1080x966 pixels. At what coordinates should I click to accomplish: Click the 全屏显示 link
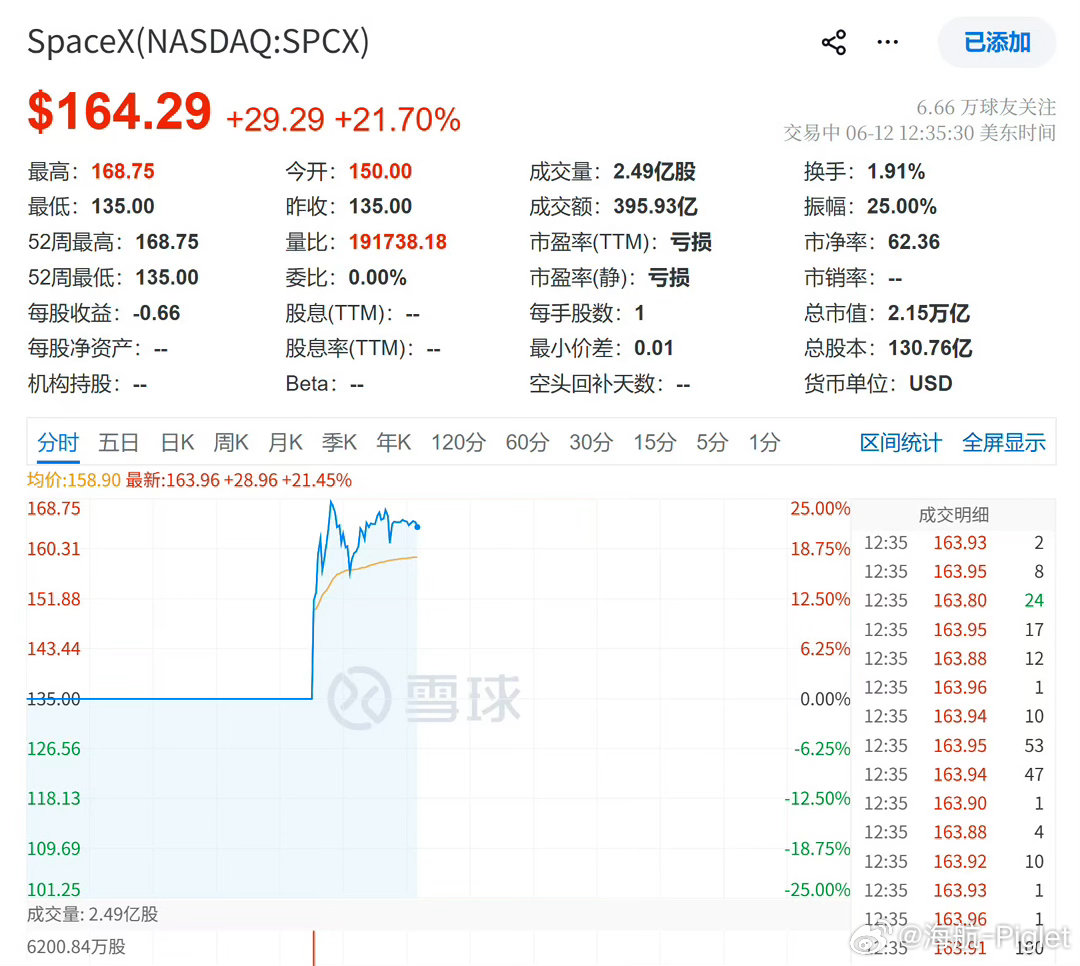[x=1004, y=442]
